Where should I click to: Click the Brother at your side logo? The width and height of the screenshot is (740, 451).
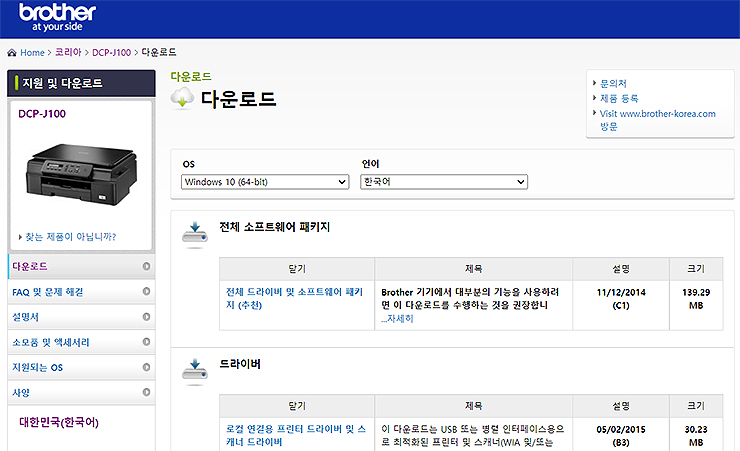(57, 17)
